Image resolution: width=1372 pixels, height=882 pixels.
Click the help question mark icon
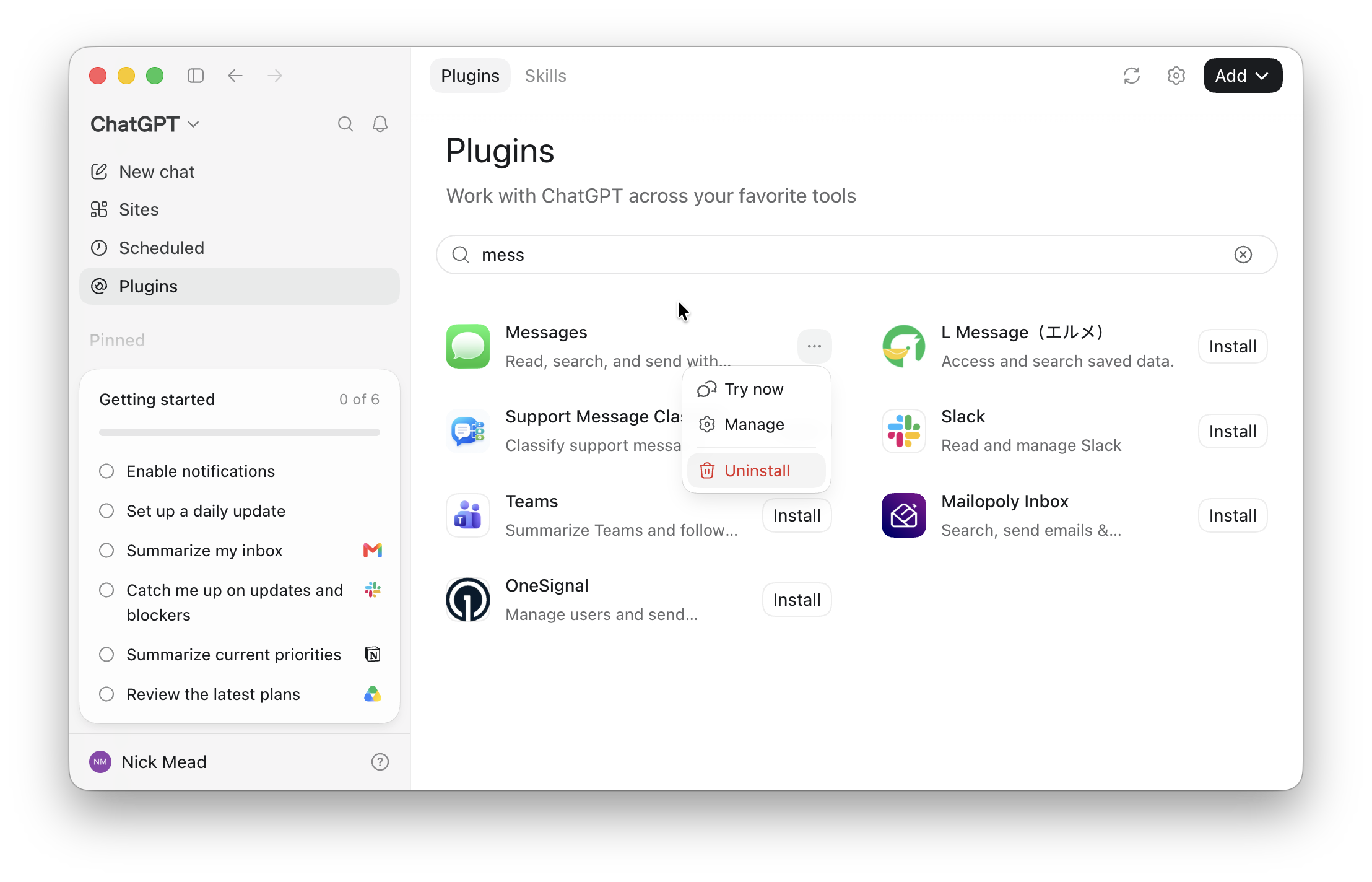point(380,762)
